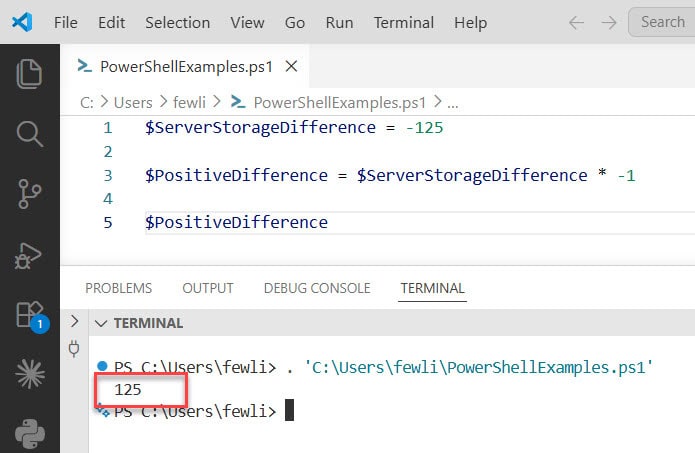Screen dimensions: 695x453
Task: Click line number 1 in the gutter
Action: click(x=108, y=128)
